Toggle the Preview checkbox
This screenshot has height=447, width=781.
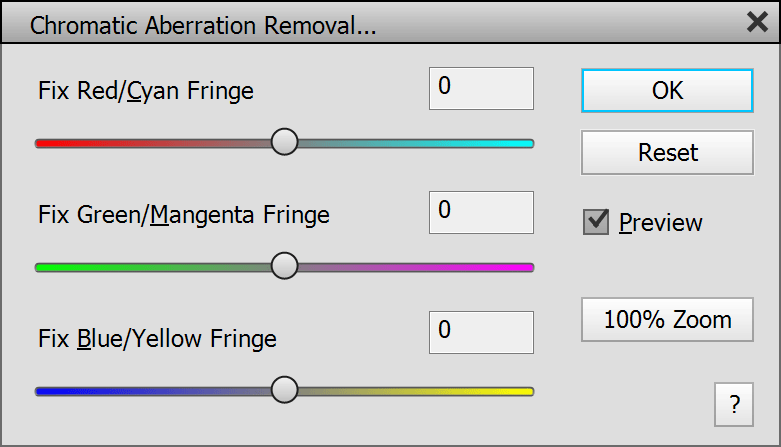(x=597, y=222)
